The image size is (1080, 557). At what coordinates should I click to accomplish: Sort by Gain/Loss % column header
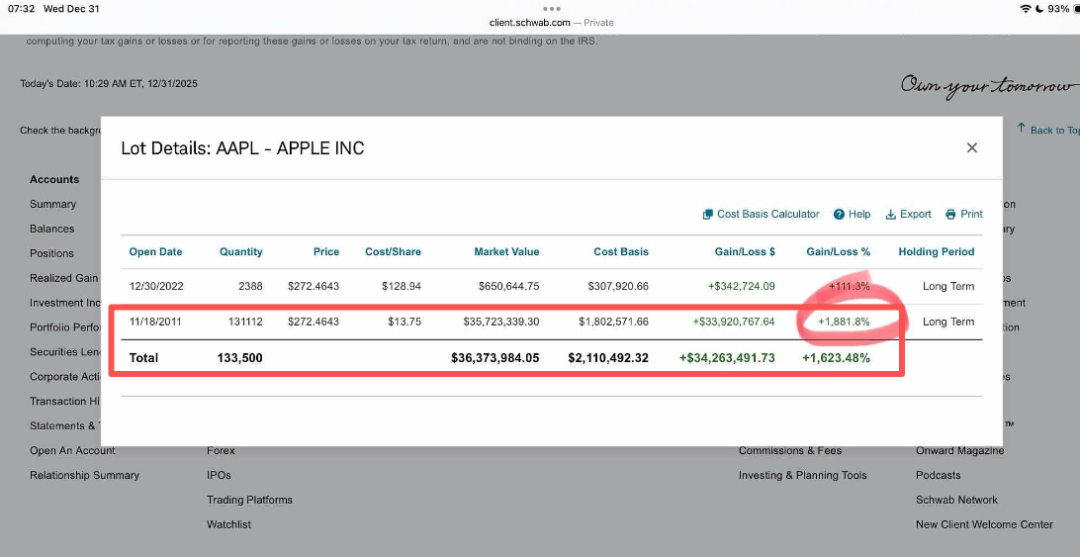pyautogui.click(x=838, y=252)
